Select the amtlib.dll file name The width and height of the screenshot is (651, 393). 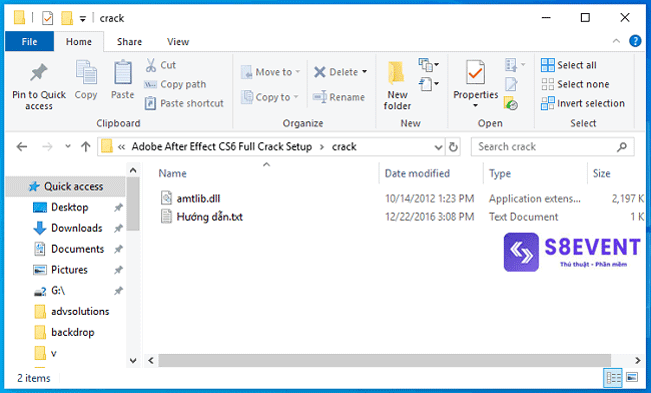click(x=198, y=198)
